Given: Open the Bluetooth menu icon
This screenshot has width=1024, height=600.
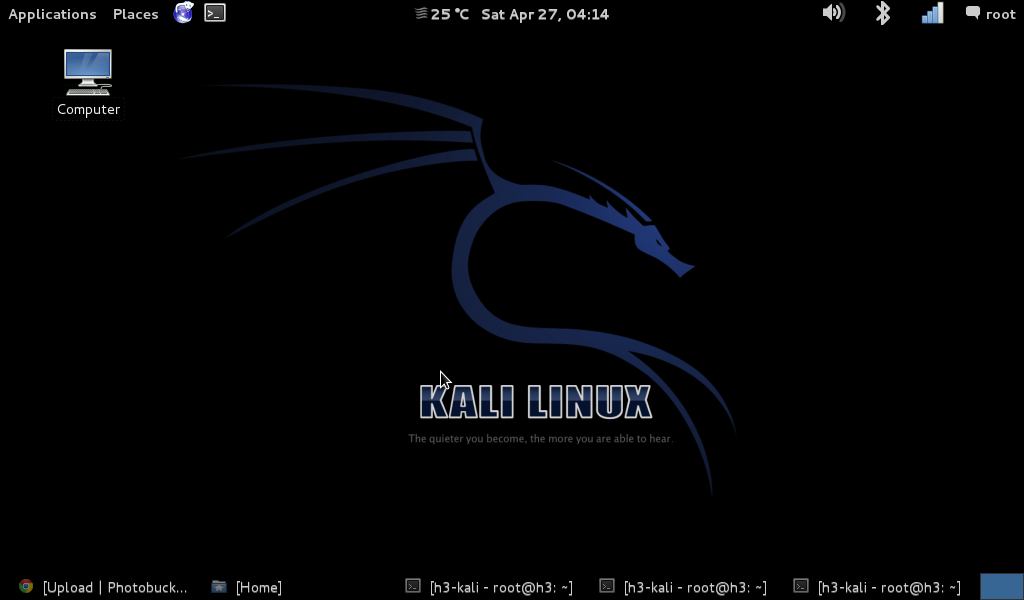Looking at the screenshot, I should pos(883,13).
